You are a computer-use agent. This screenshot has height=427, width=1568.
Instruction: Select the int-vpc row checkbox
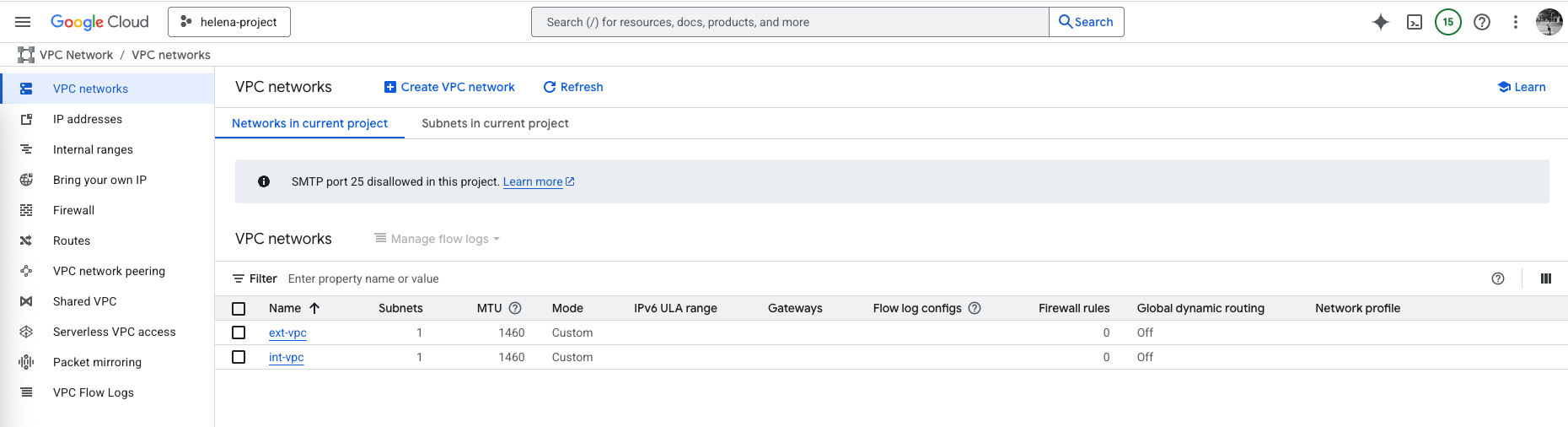click(239, 357)
